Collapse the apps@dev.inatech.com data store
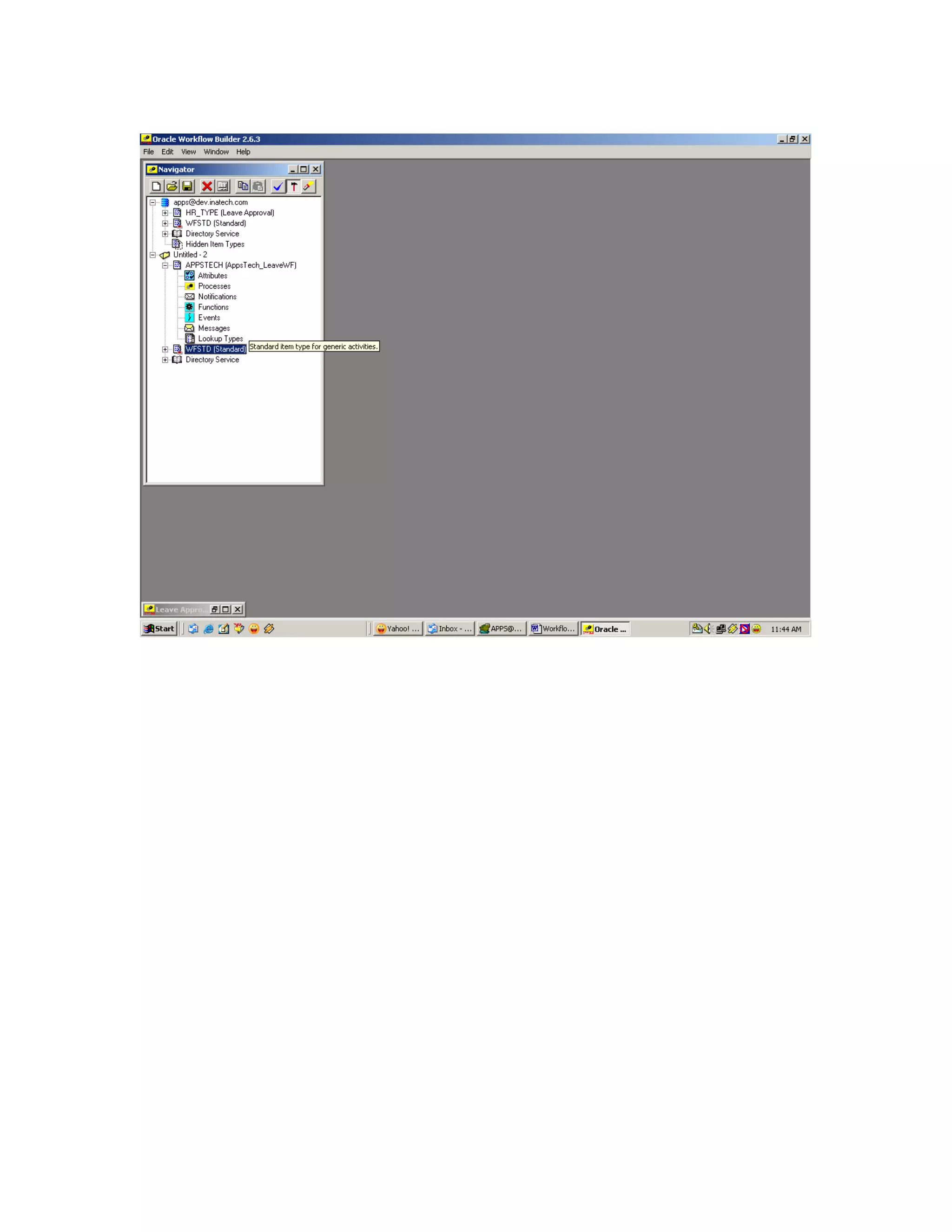The height and width of the screenshot is (1232, 952). point(152,202)
